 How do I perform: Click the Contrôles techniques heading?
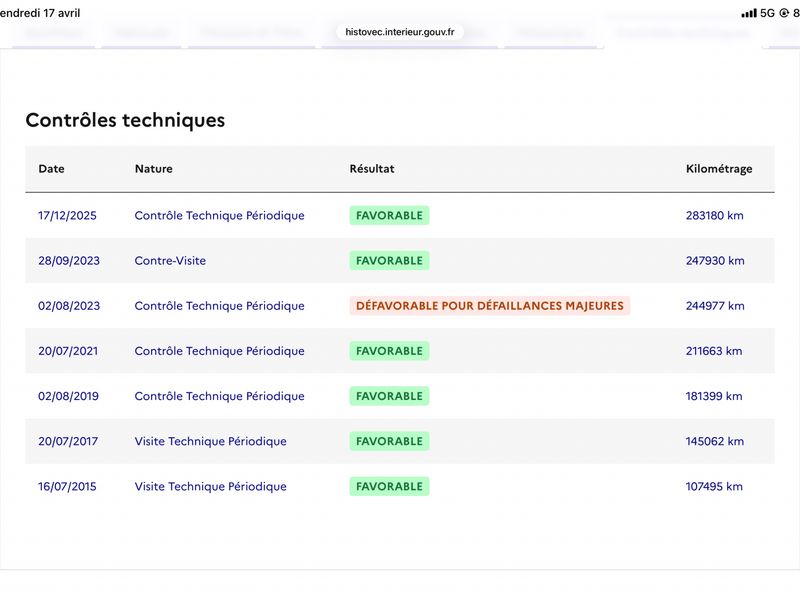coord(125,120)
